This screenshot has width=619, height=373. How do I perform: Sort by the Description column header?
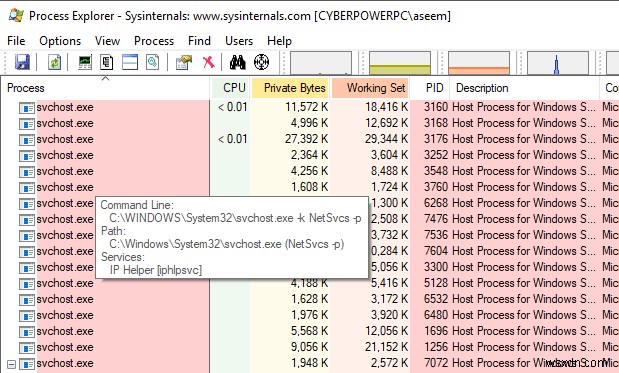click(525, 88)
